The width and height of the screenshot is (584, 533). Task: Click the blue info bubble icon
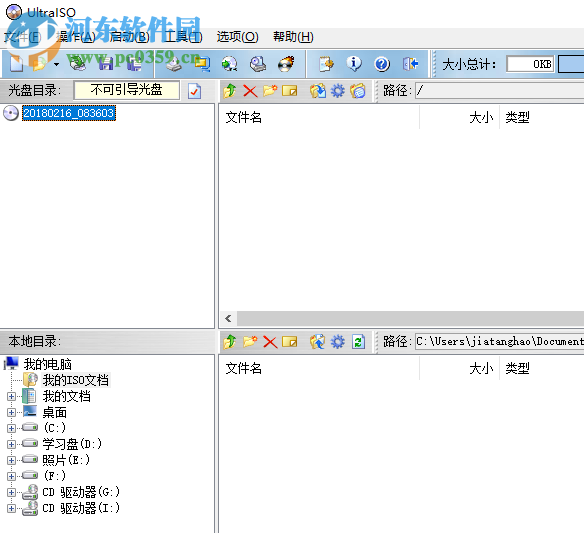click(x=354, y=64)
